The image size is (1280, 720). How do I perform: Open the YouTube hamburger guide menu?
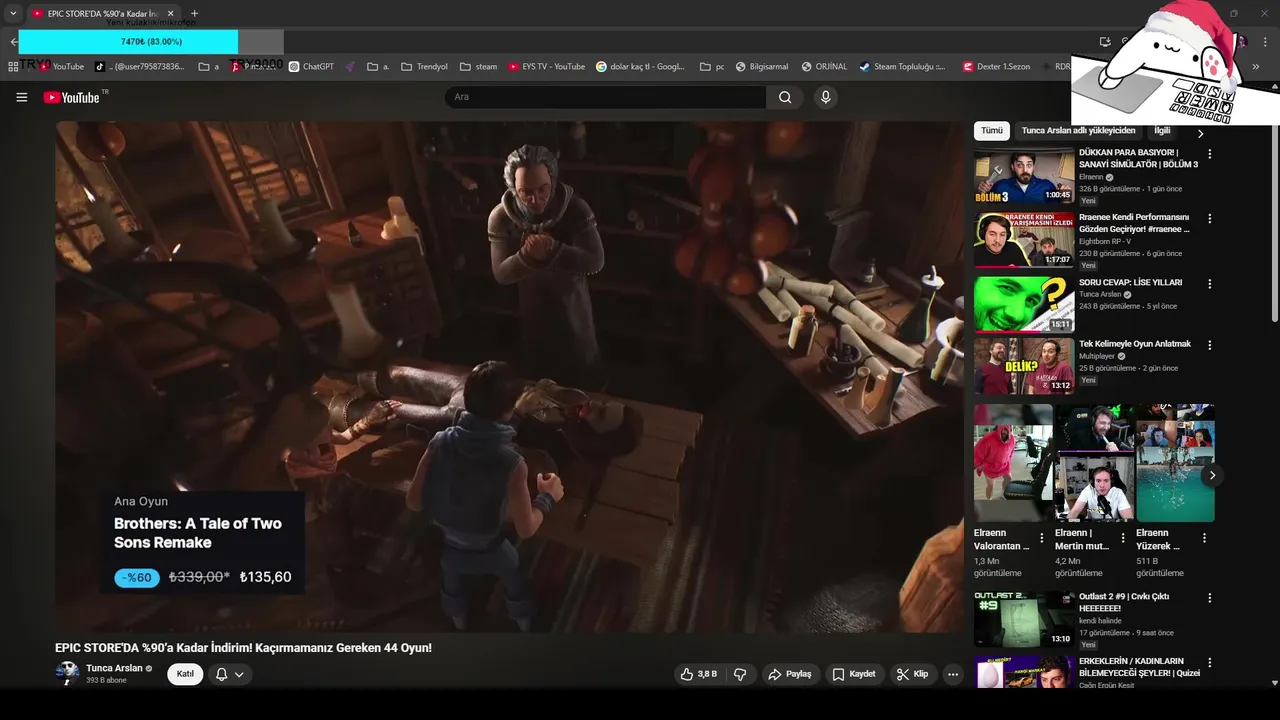pos(21,97)
